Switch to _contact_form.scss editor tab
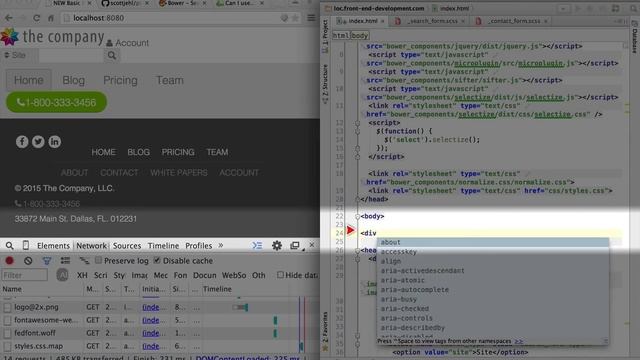Viewport: 640px width, 360px height. click(x=513, y=21)
